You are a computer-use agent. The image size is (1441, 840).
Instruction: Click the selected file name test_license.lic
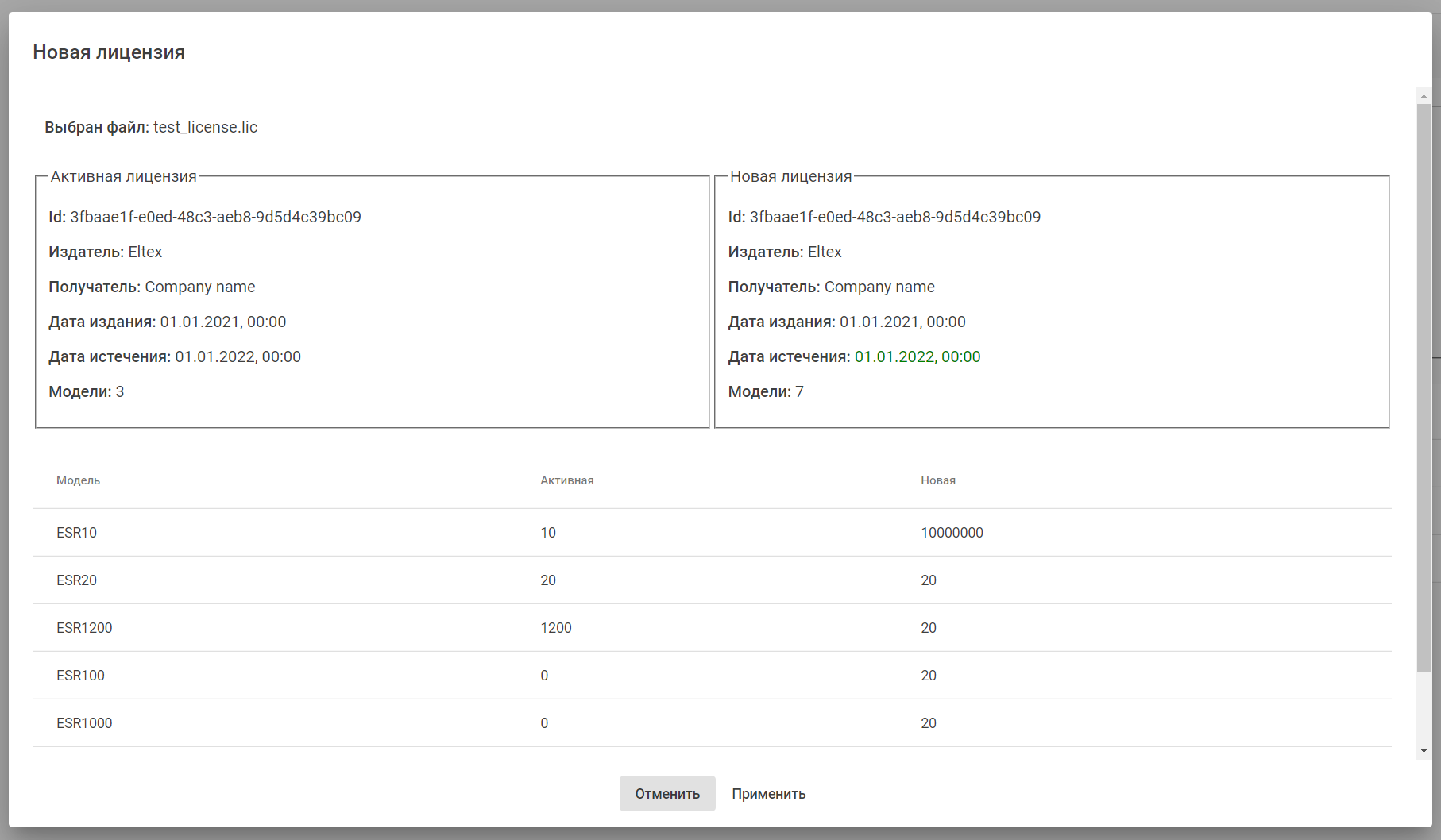[x=205, y=127]
